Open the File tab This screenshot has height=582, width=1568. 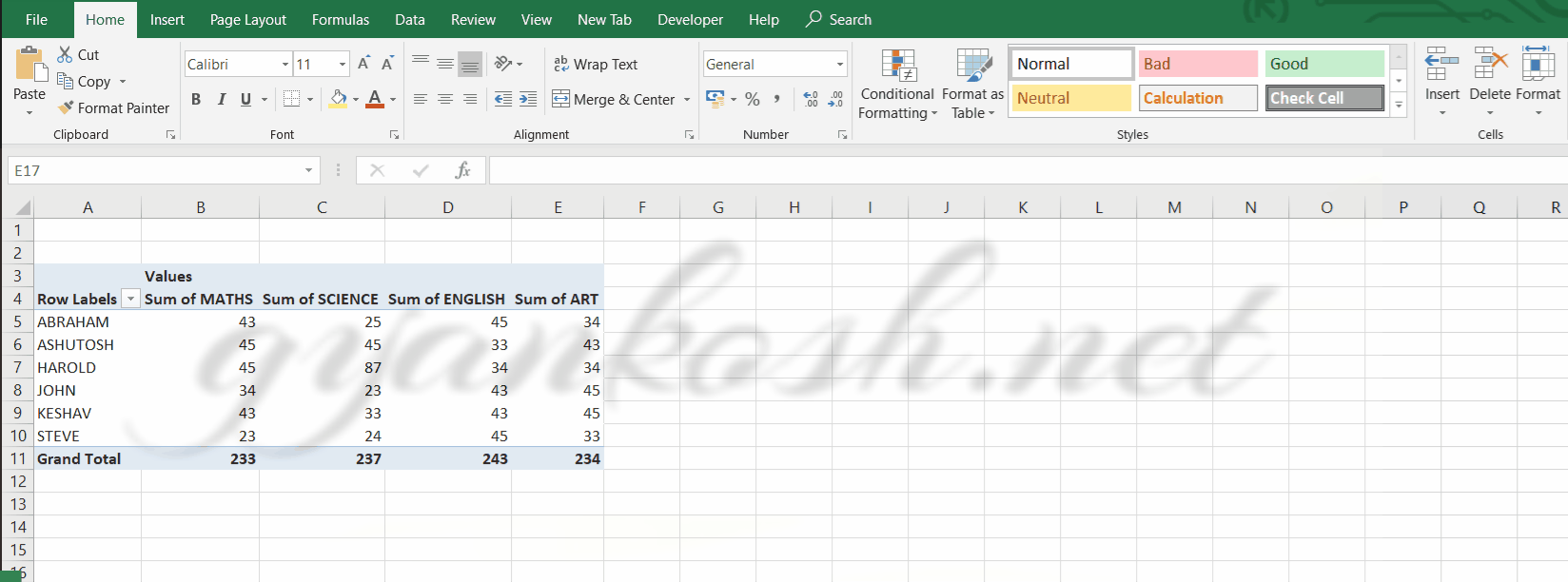click(x=36, y=19)
